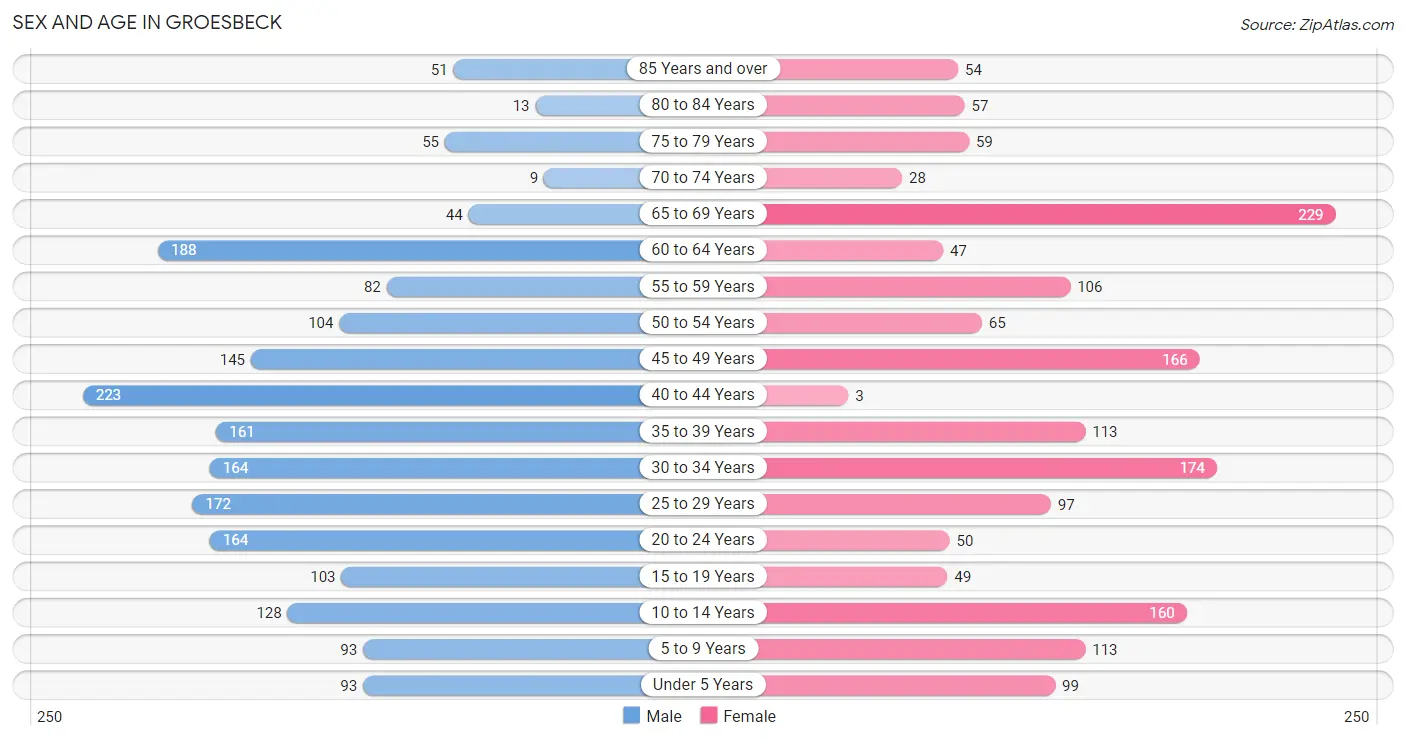Click the Sex and Age in Groesbeck title
1406x740 pixels.
(x=147, y=22)
